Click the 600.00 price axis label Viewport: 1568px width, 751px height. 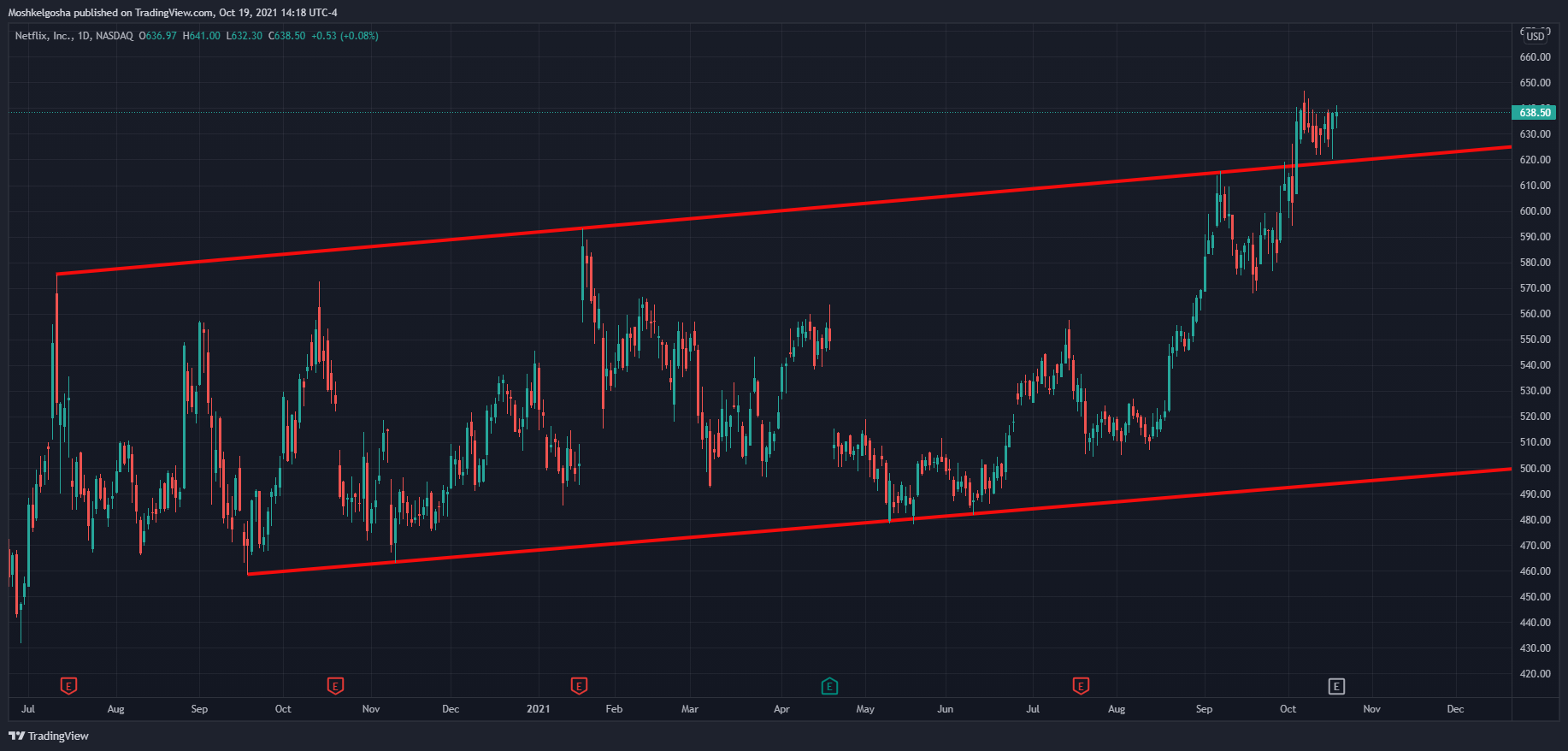(x=1536, y=211)
